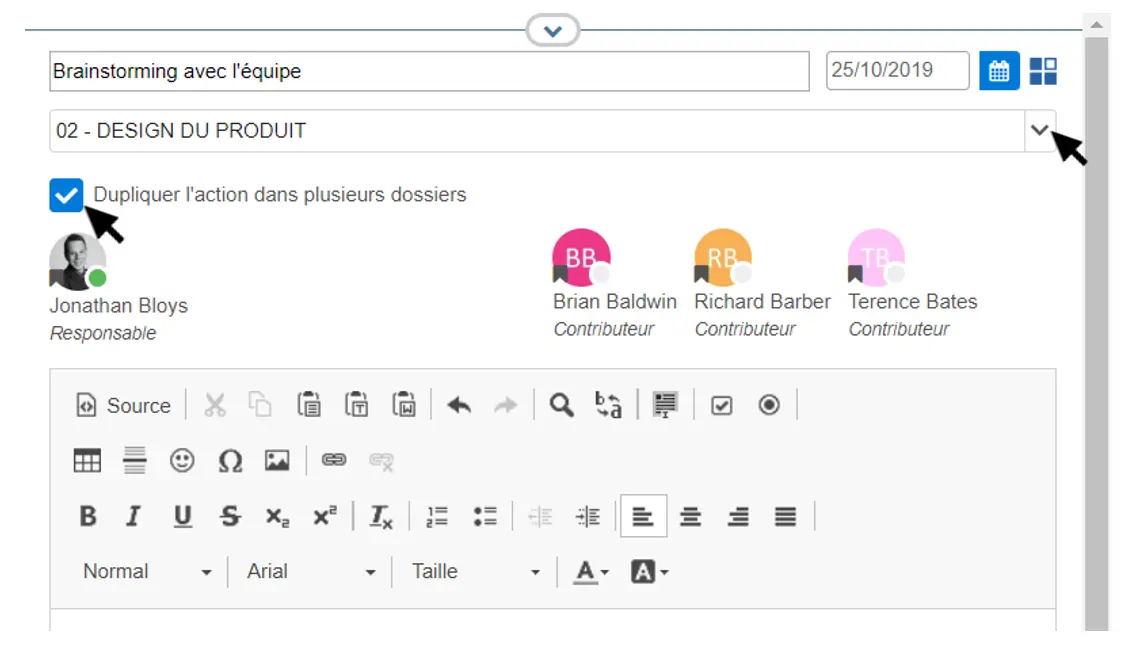Select contributor Brian Baldwin's avatar
The width and height of the screenshot is (1135, 652).
pos(581,258)
